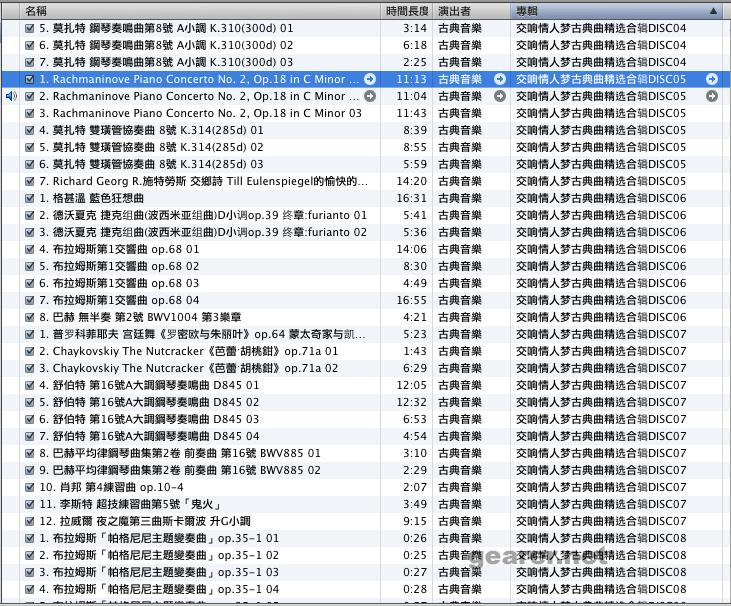Image resolution: width=731 pixels, height=606 pixels.
Task: Click arrow icon beside selected Rachmaninove track 1 name
Action: pyautogui.click(x=370, y=79)
